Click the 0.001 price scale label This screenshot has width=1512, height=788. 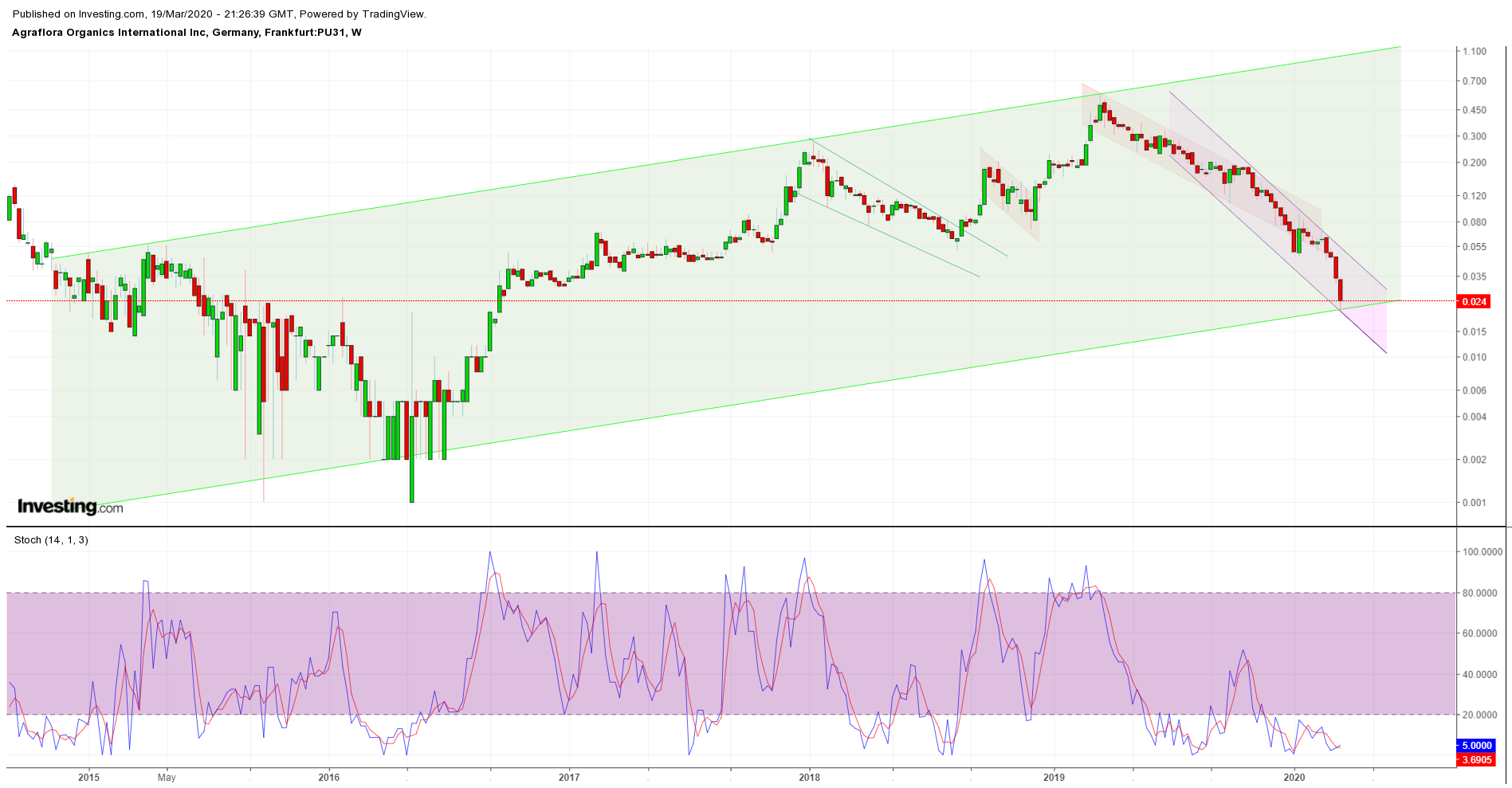(x=1474, y=503)
